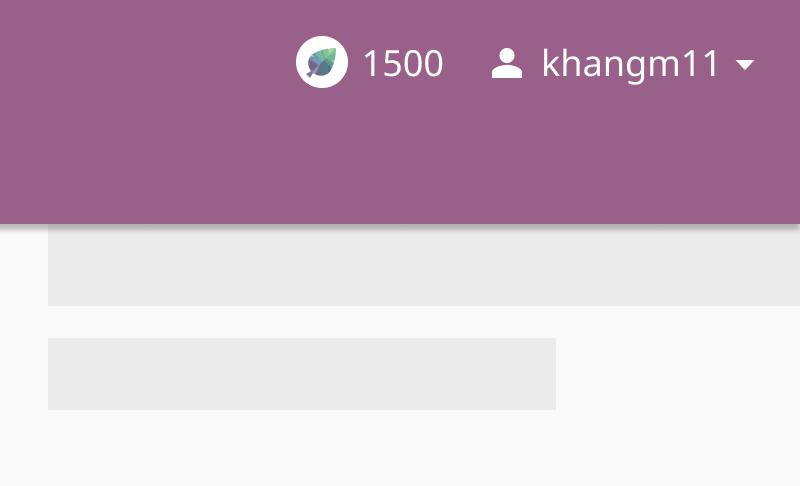Select the khangm11 username label
The height and width of the screenshot is (486, 800).
coord(630,64)
